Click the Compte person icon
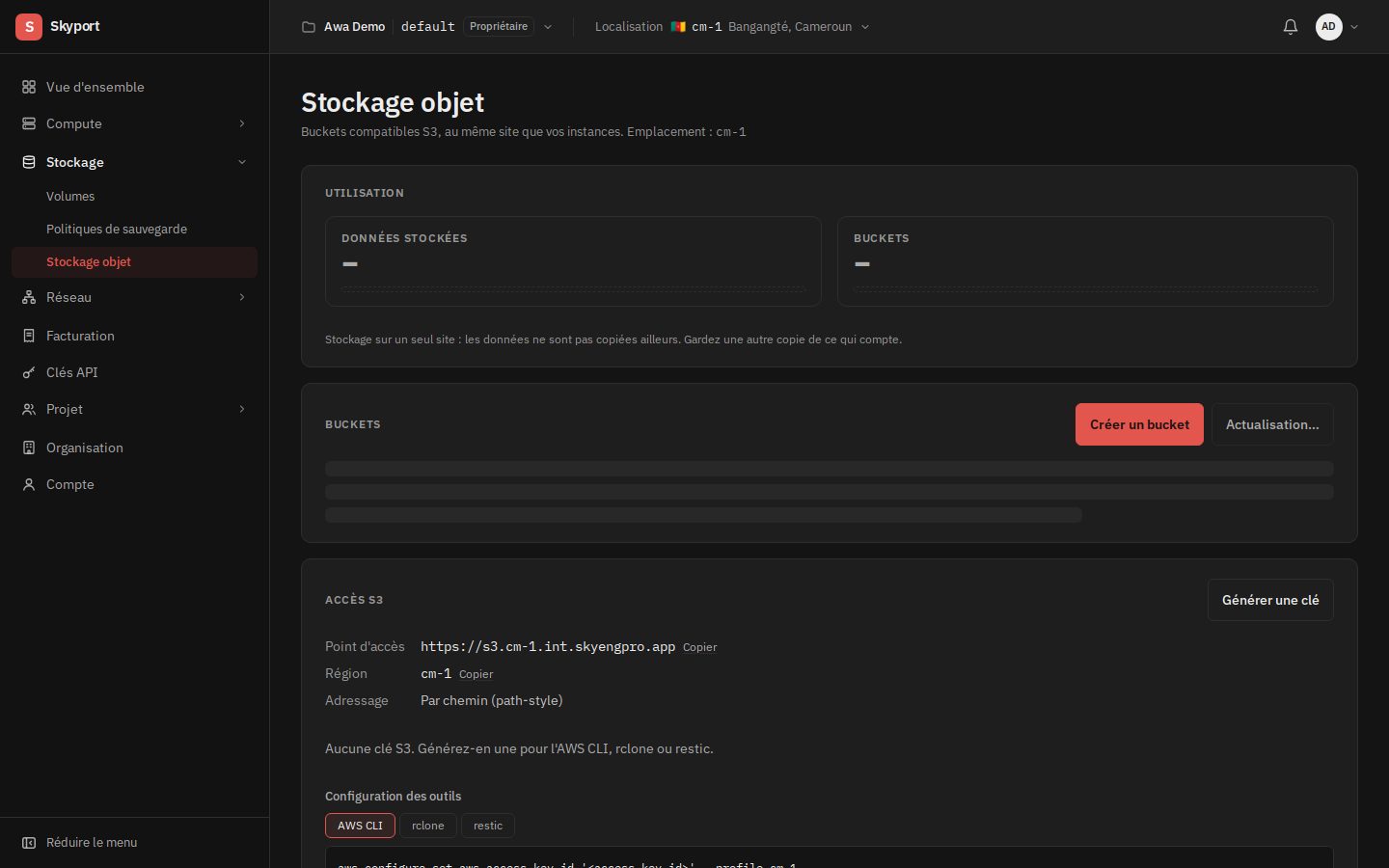The image size is (1389, 868). (29, 484)
